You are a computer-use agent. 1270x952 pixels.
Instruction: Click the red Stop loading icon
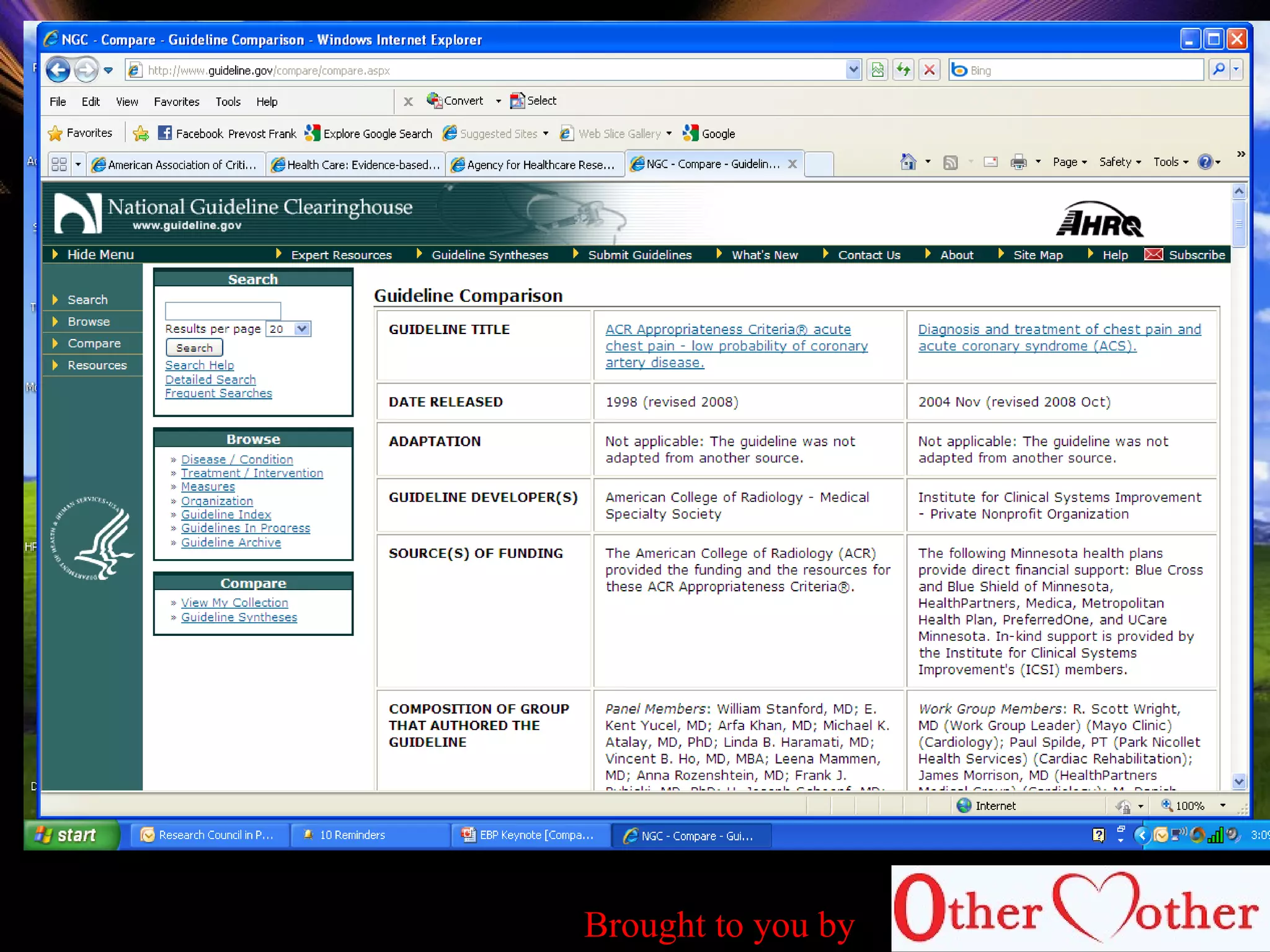(929, 70)
